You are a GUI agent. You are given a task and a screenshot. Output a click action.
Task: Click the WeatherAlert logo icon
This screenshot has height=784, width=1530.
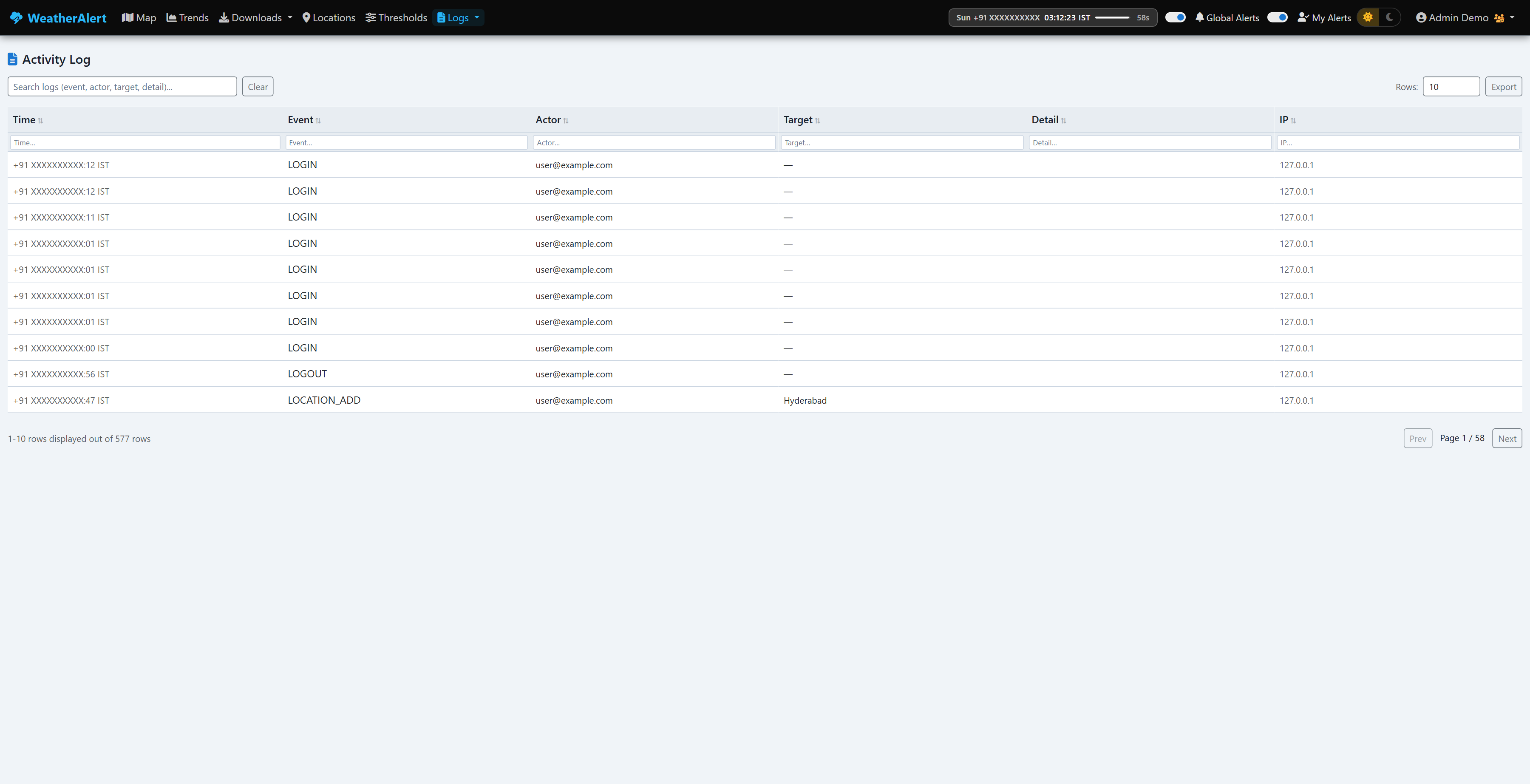(x=15, y=17)
